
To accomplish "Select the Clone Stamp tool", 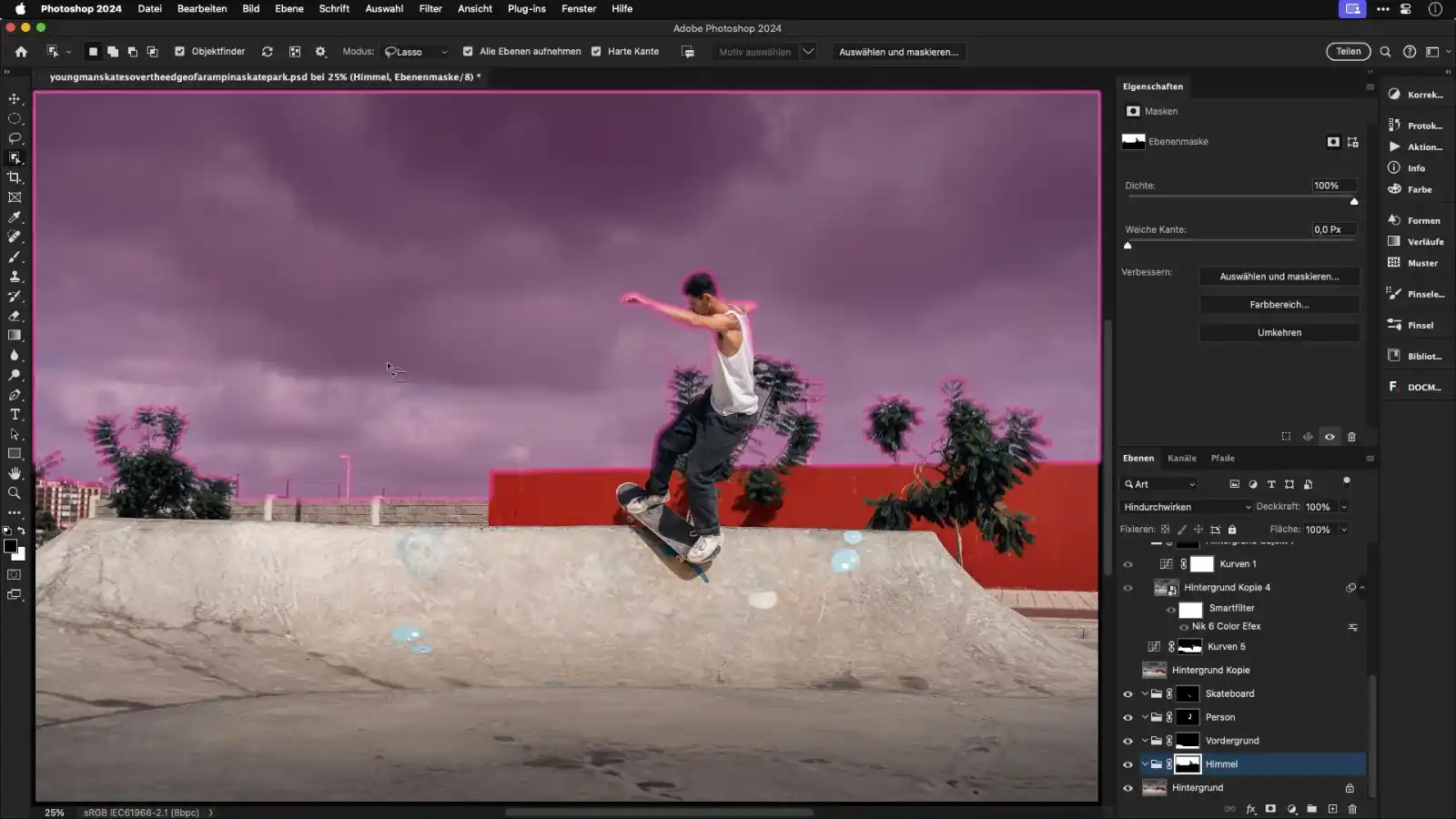I will pyautogui.click(x=15, y=277).
